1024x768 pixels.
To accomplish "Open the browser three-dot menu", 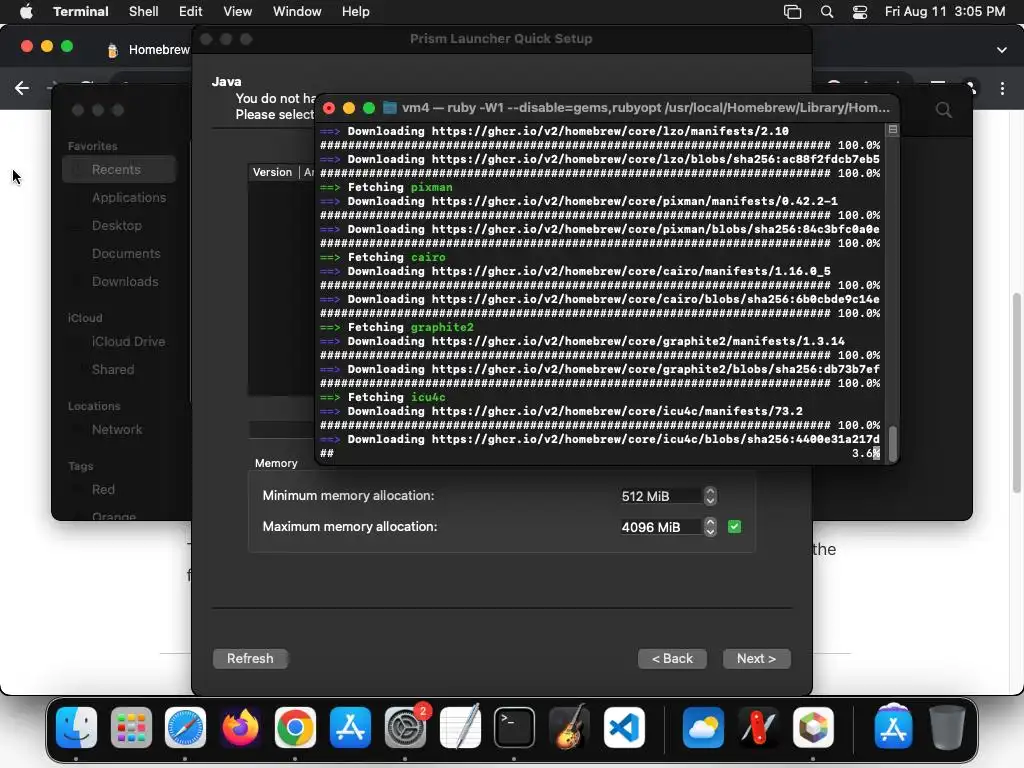I will click(x=1002, y=88).
